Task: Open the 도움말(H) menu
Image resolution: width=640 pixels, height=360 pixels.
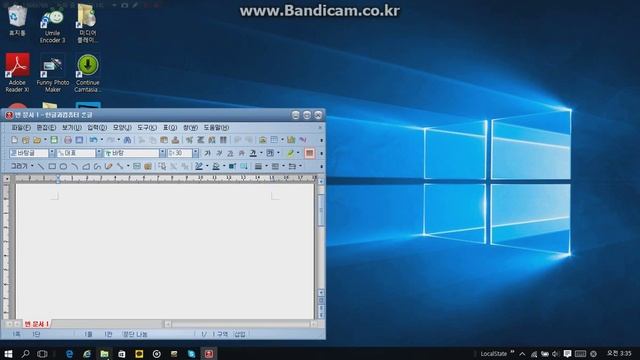Action: point(216,128)
